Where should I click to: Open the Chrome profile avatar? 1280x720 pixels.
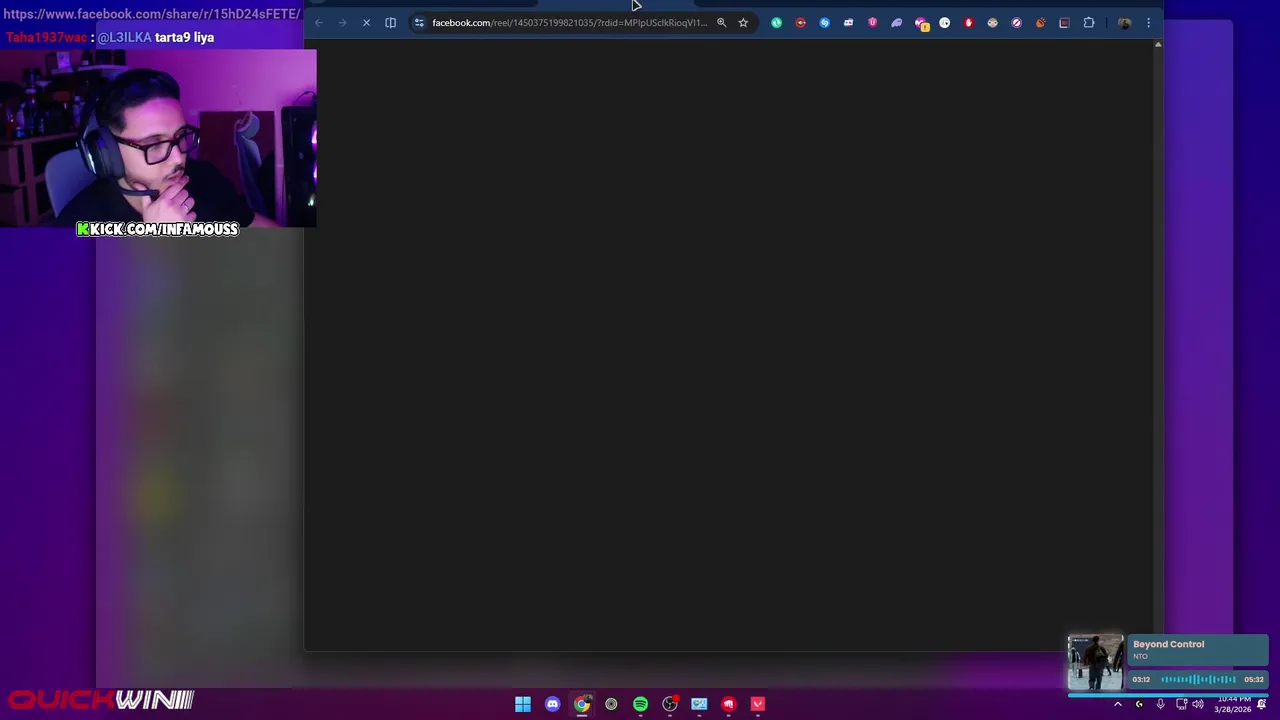pos(1124,22)
